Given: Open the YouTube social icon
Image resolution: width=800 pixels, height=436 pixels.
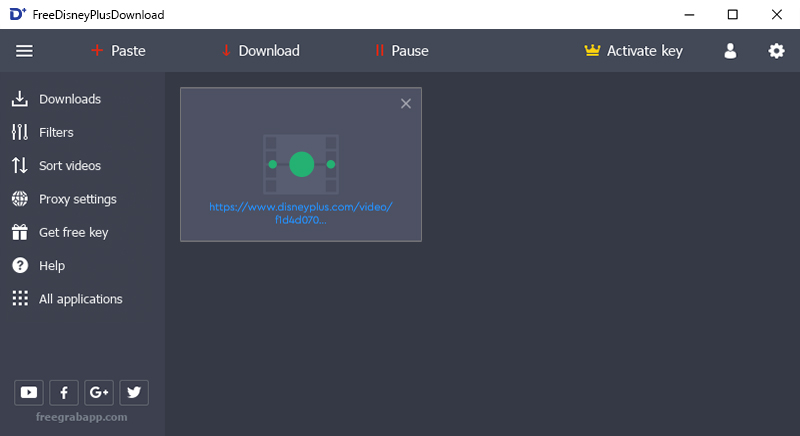Looking at the screenshot, I should 29,392.
